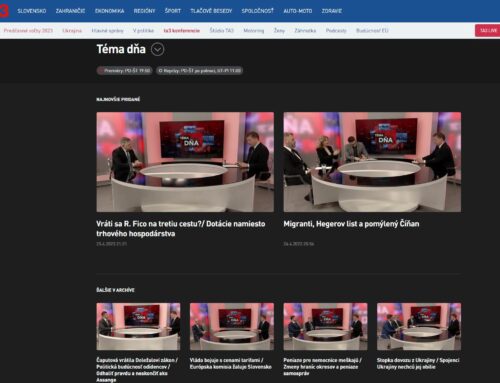
Task: Open the AUTO-MOTO menu section
Action: (x=298, y=11)
